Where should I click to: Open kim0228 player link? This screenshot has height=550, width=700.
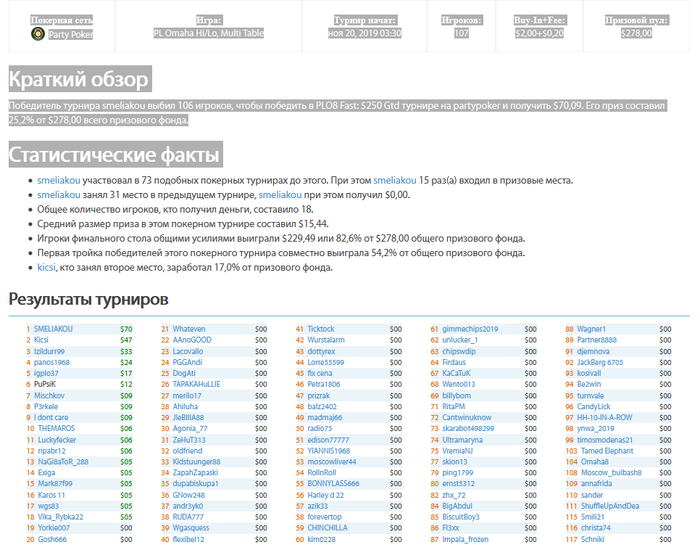click(321, 539)
